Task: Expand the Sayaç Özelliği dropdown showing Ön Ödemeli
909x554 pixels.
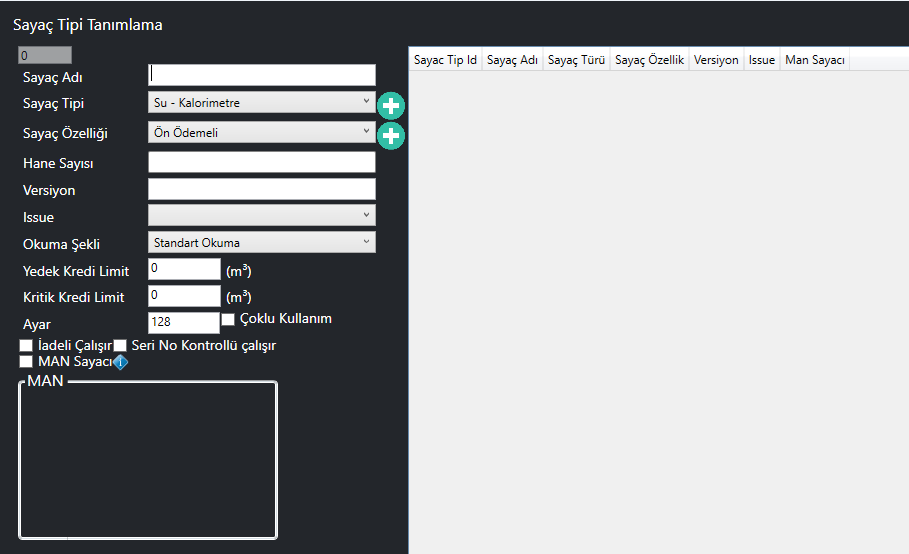Action: 261,133
